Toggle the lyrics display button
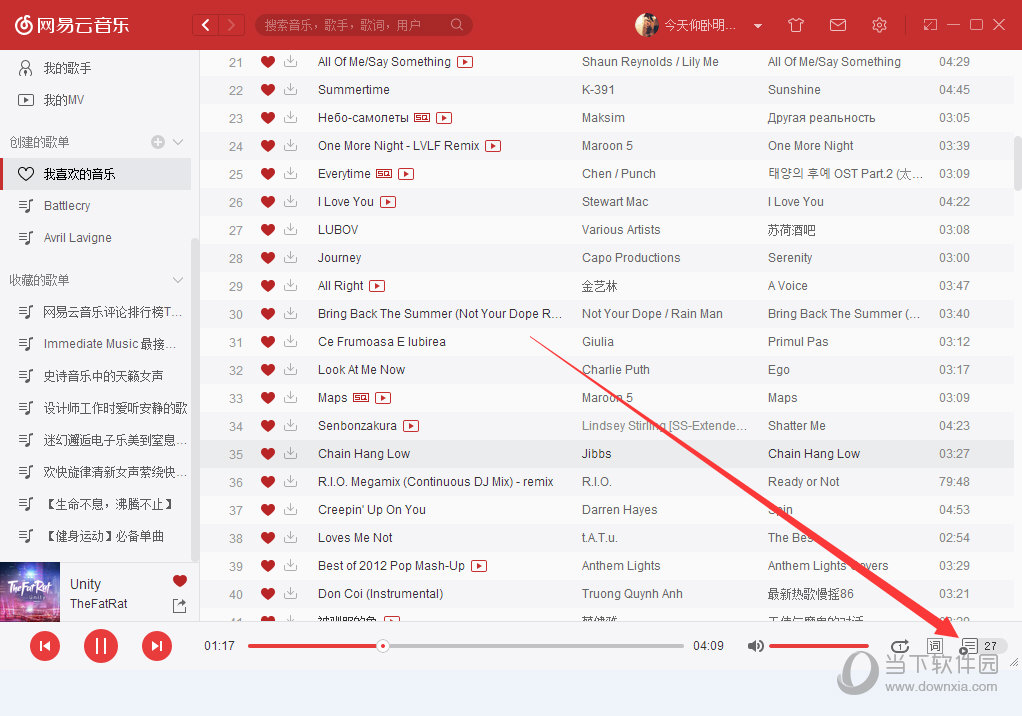Image resolution: width=1022 pixels, height=716 pixels. [x=934, y=646]
